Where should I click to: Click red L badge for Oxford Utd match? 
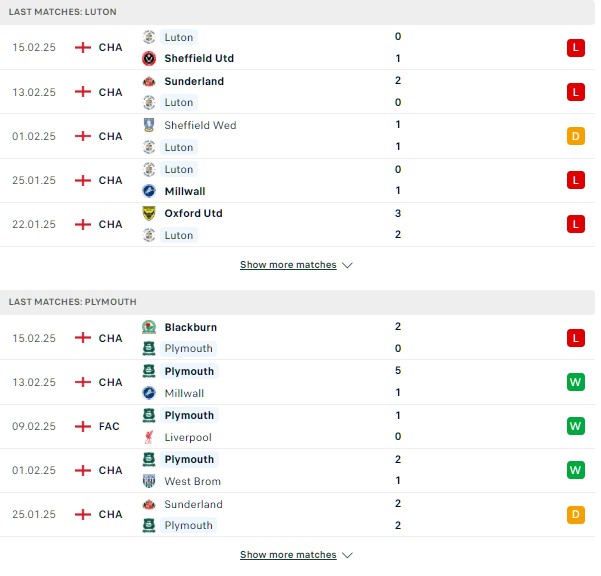576,224
